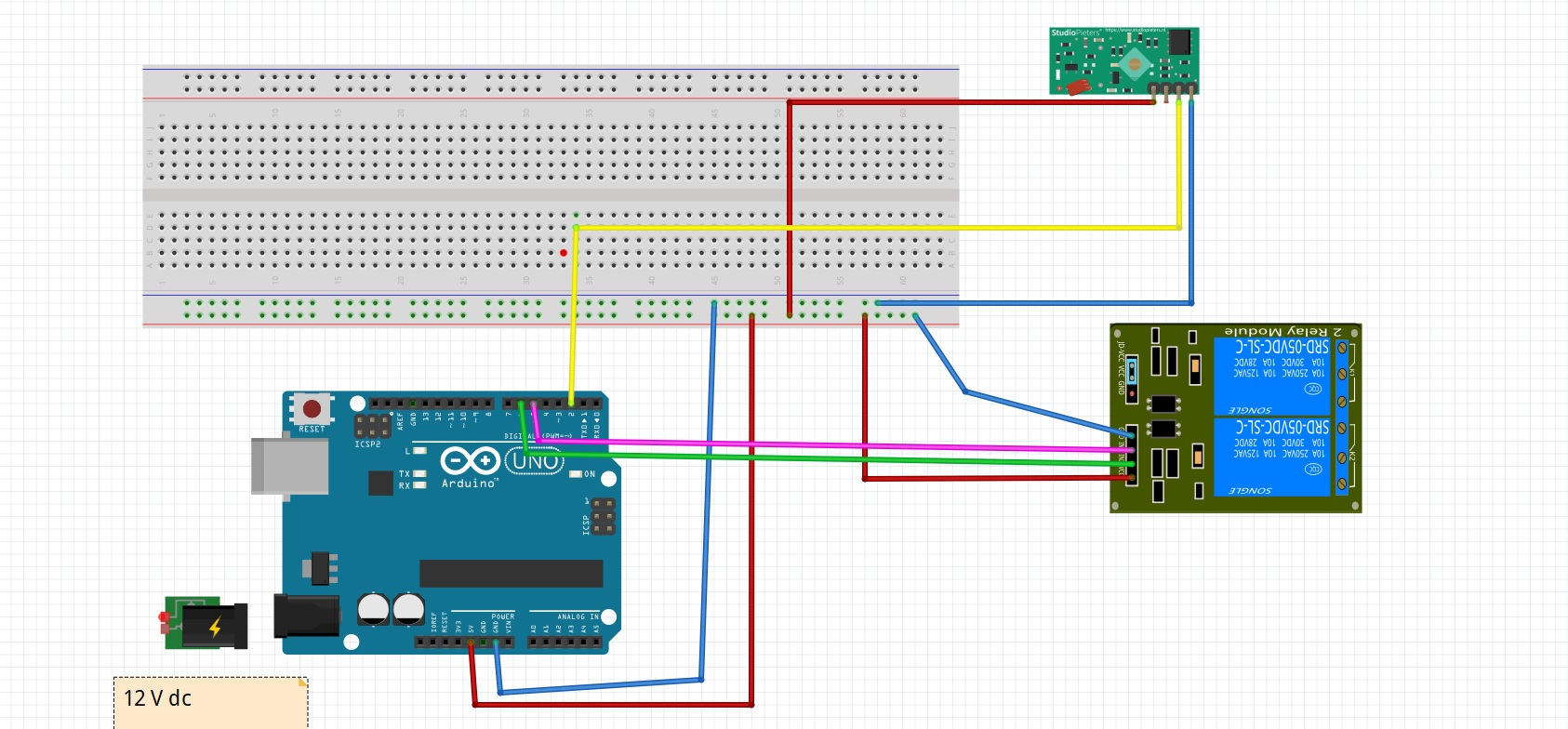The image size is (1568, 729).
Task: Select the magenta wire going to the relay
Action: 837,445
